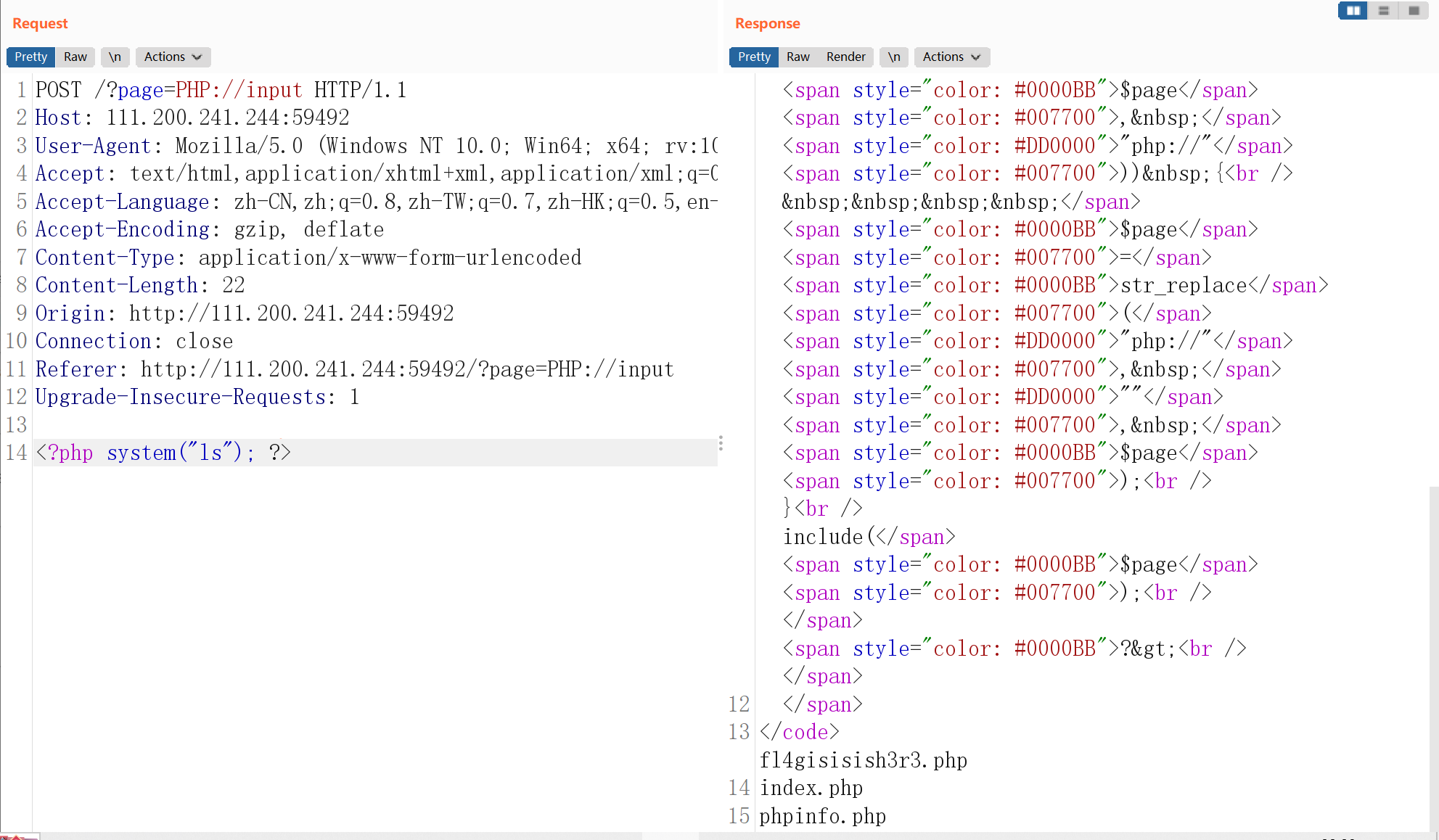Viewport: 1439px width, 840px height.
Task: Click the closing </code> tag in response
Action: (x=800, y=732)
